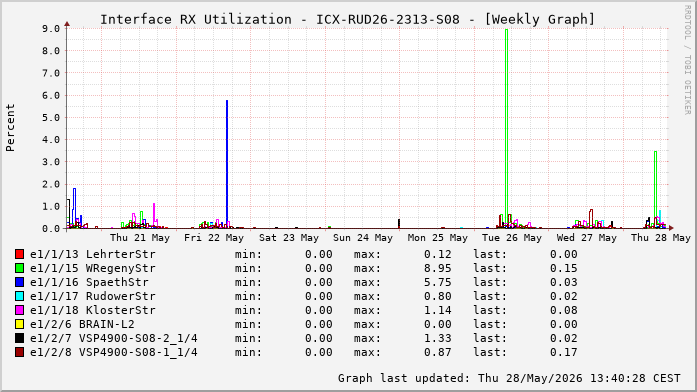The width and height of the screenshot is (697, 392).
Task: Select legend label e1/1/17 RudowerStr
Action: point(93,296)
